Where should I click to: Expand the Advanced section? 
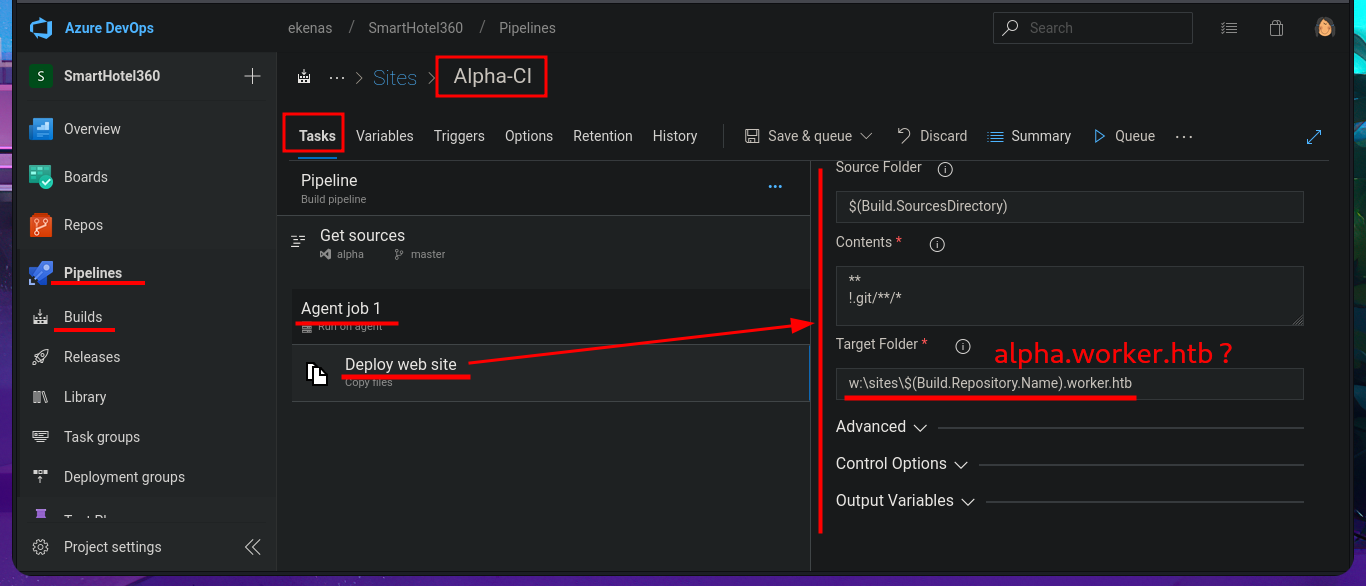click(881, 427)
